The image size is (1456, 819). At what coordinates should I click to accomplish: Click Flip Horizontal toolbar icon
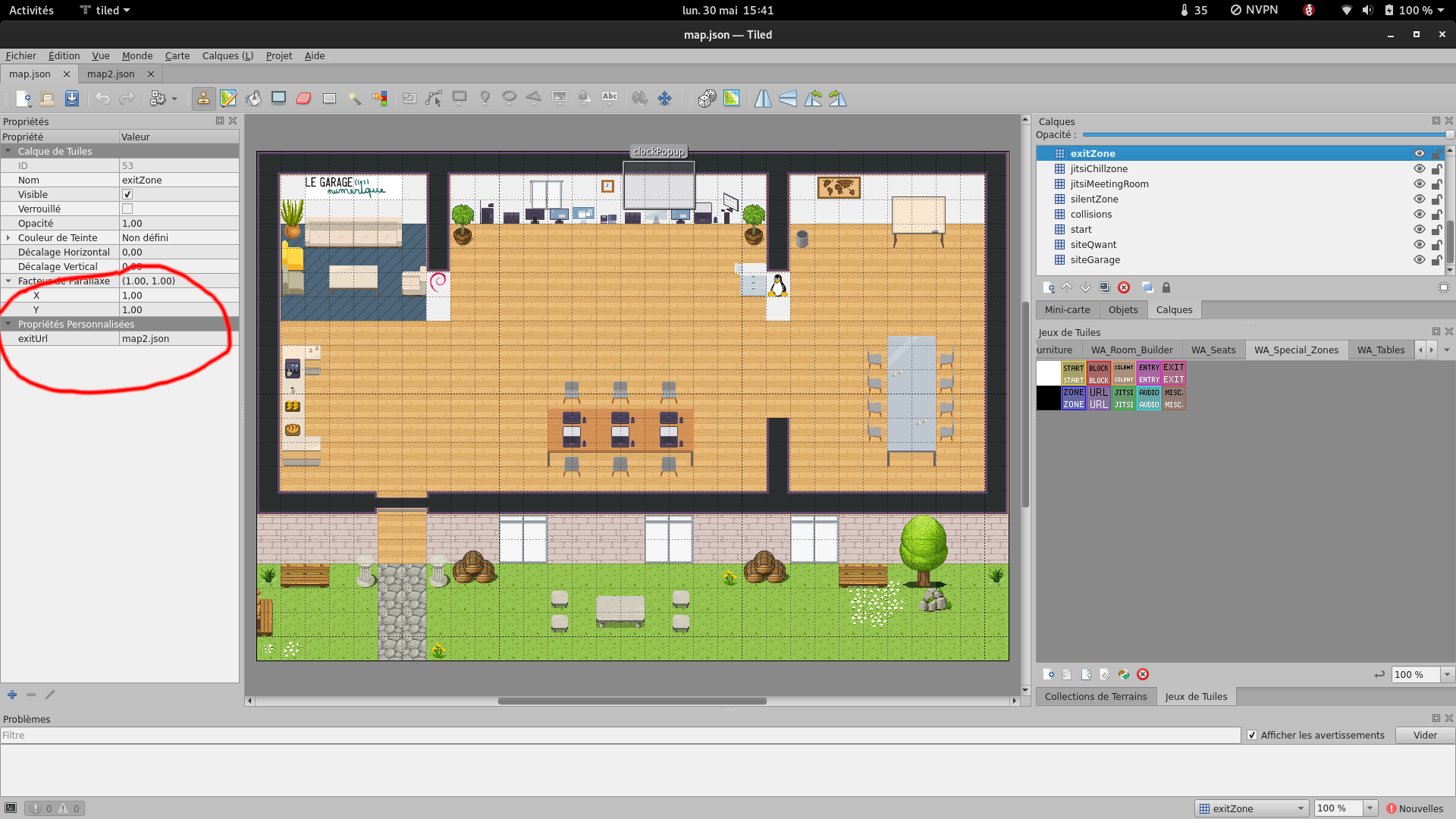point(763,99)
